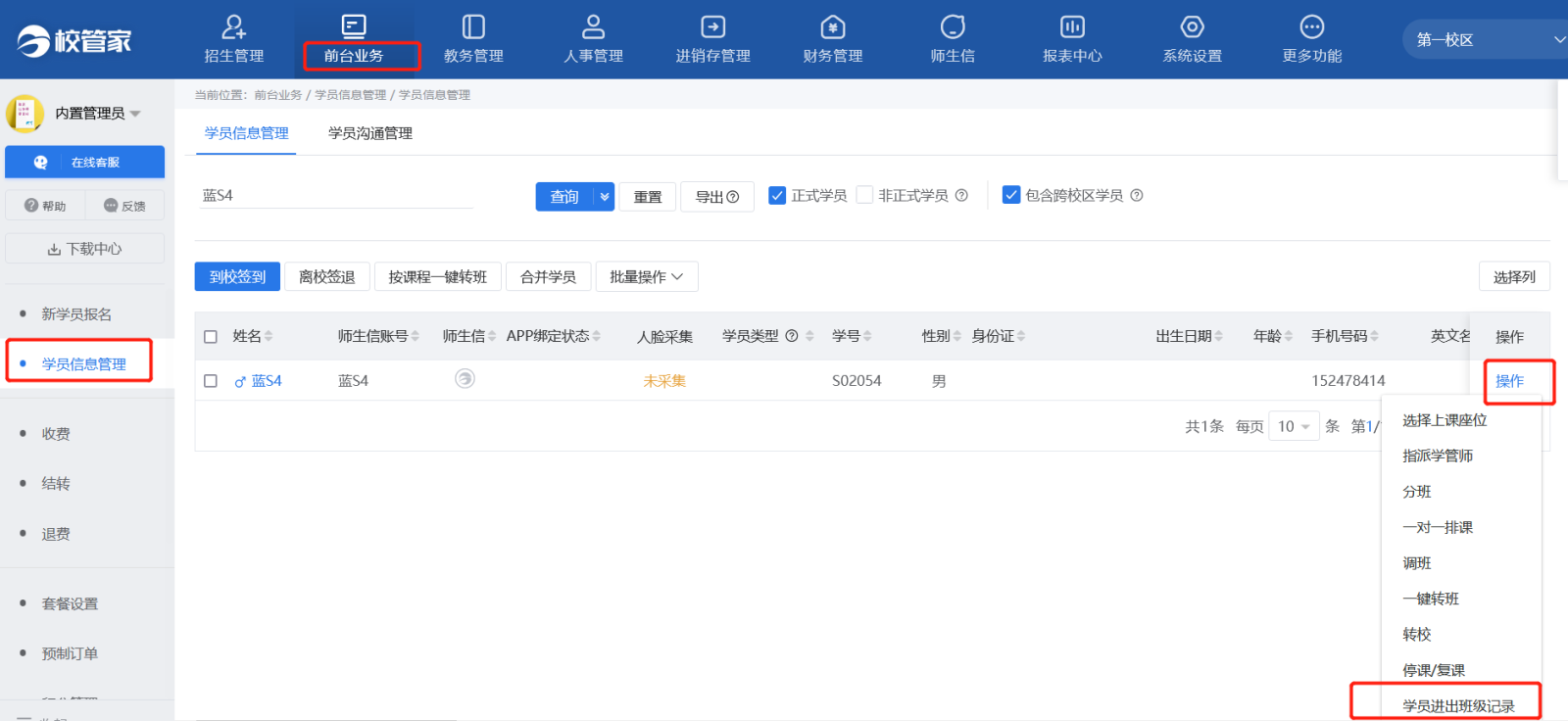Click the 合并学员 button
The image size is (1568, 721).
tap(548, 277)
